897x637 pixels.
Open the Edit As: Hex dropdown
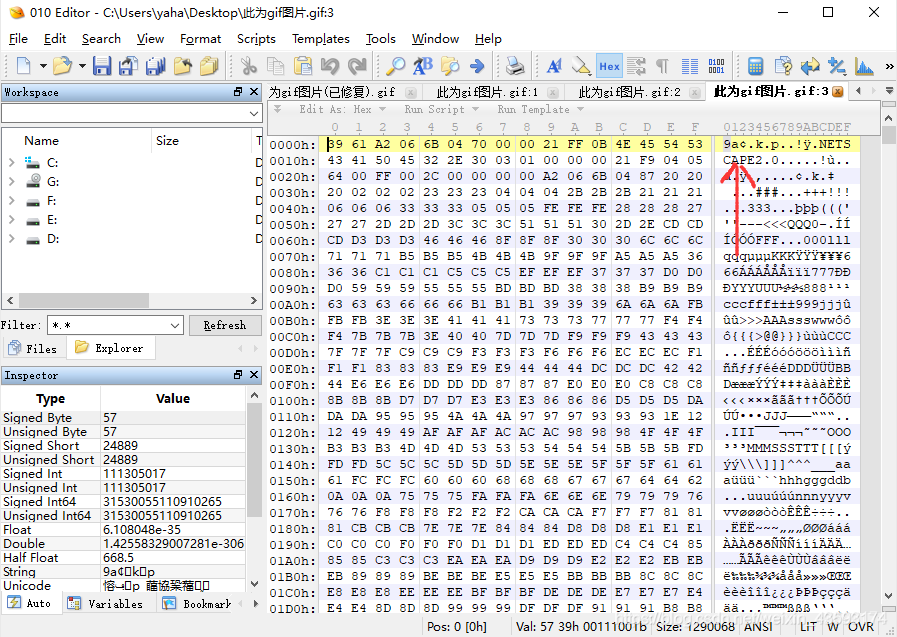[342, 109]
